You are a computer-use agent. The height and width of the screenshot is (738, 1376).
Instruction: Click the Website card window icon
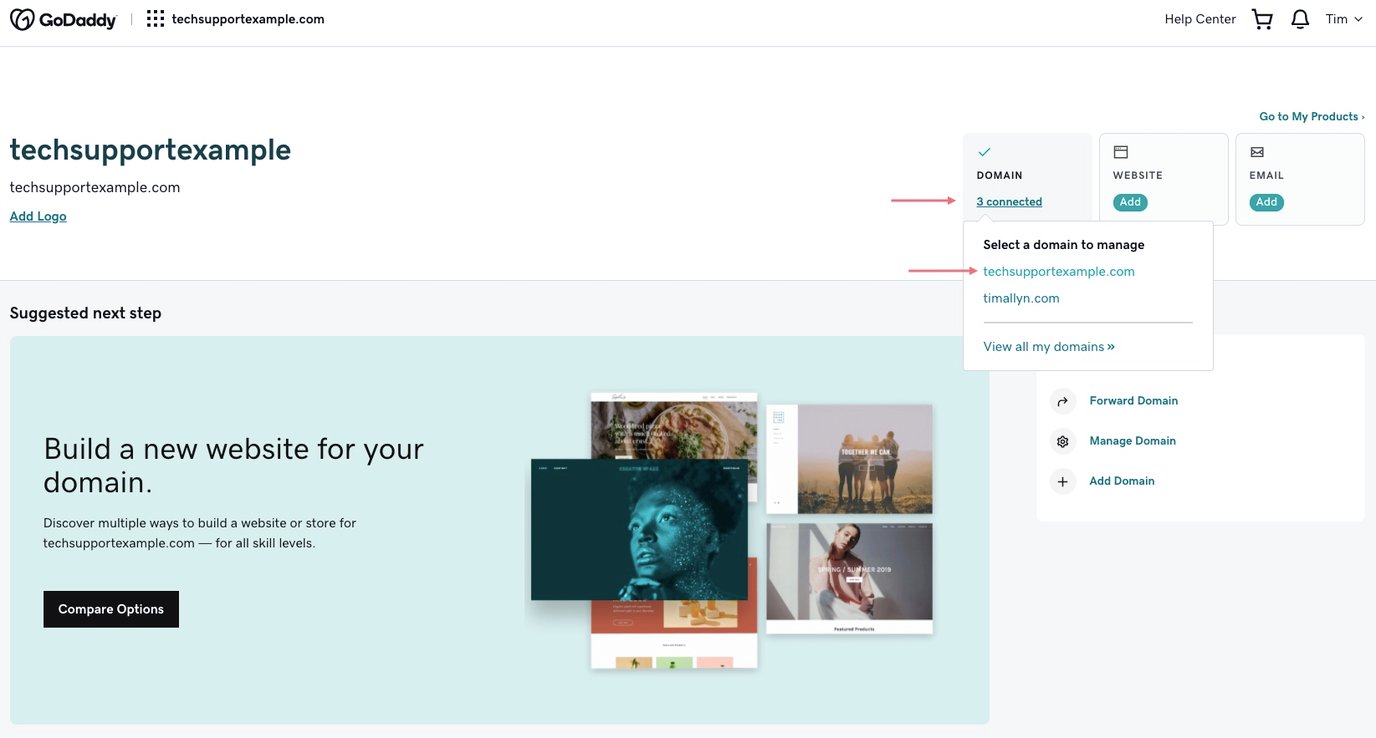click(1120, 152)
